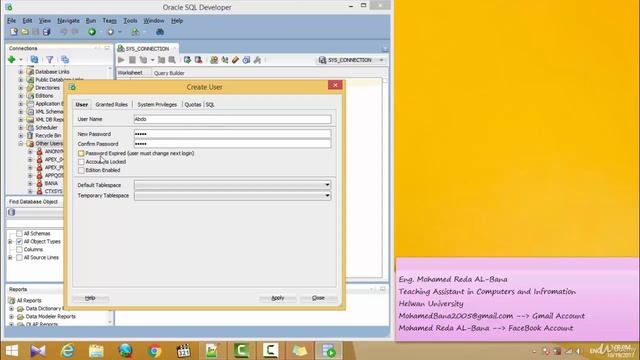
Task: Select the Scheduler tree item
Action: tap(46, 127)
